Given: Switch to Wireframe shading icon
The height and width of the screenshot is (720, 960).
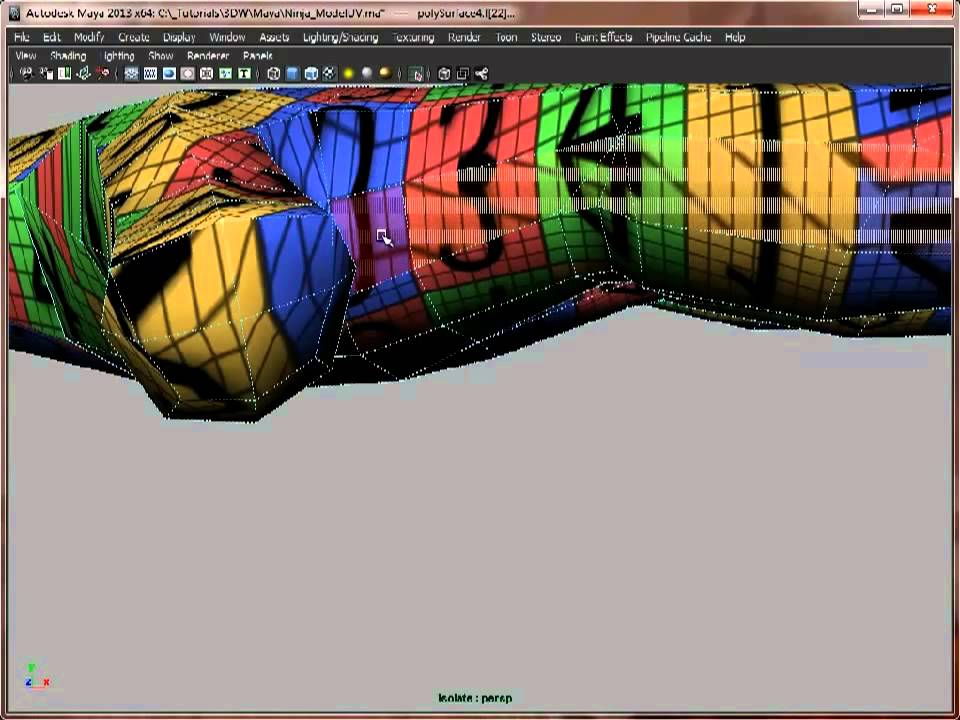Looking at the screenshot, I should tap(274, 74).
